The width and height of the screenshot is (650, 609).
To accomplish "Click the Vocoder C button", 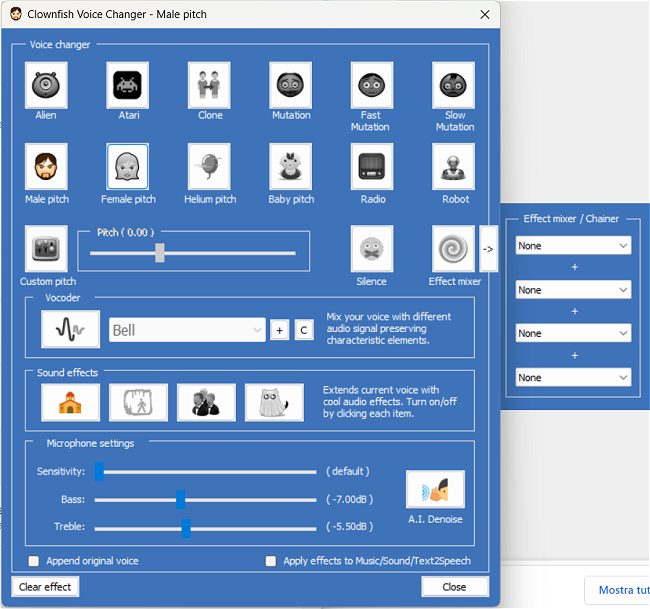I will click(304, 330).
